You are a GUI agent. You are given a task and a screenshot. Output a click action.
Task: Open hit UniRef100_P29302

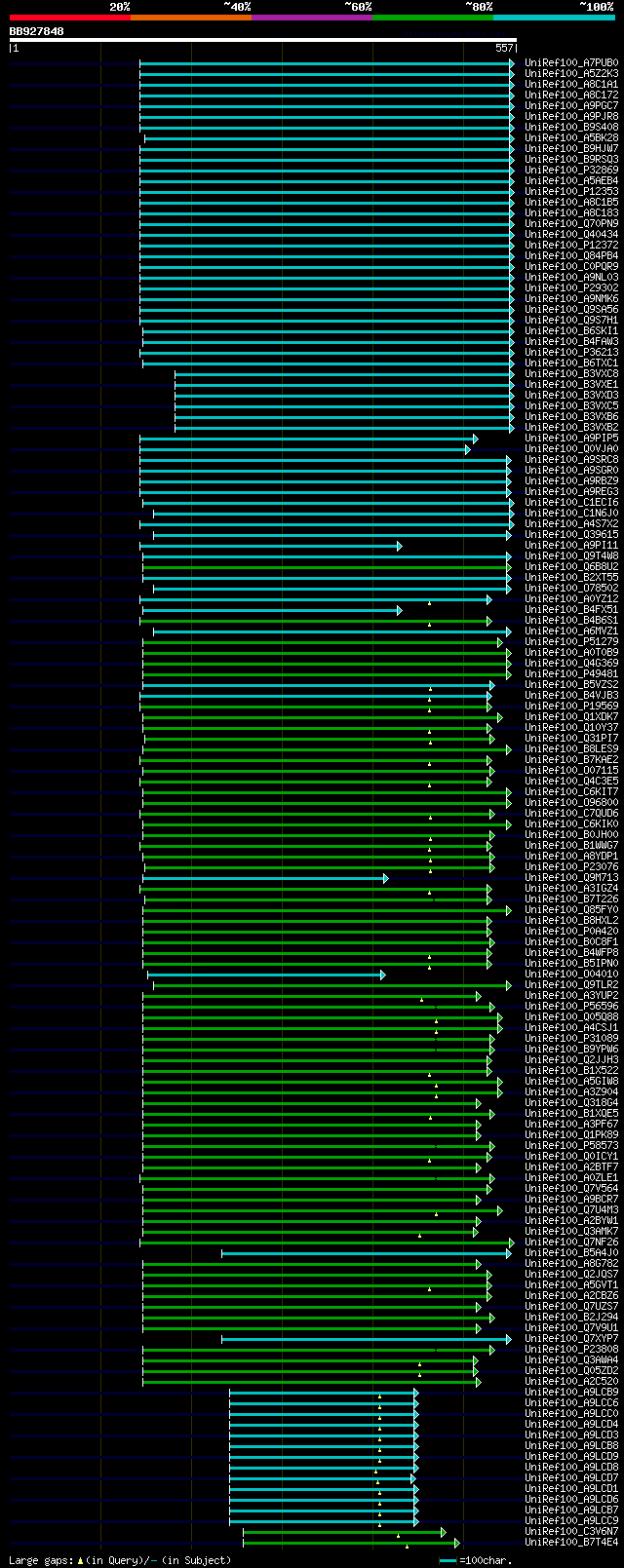coord(571,288)
